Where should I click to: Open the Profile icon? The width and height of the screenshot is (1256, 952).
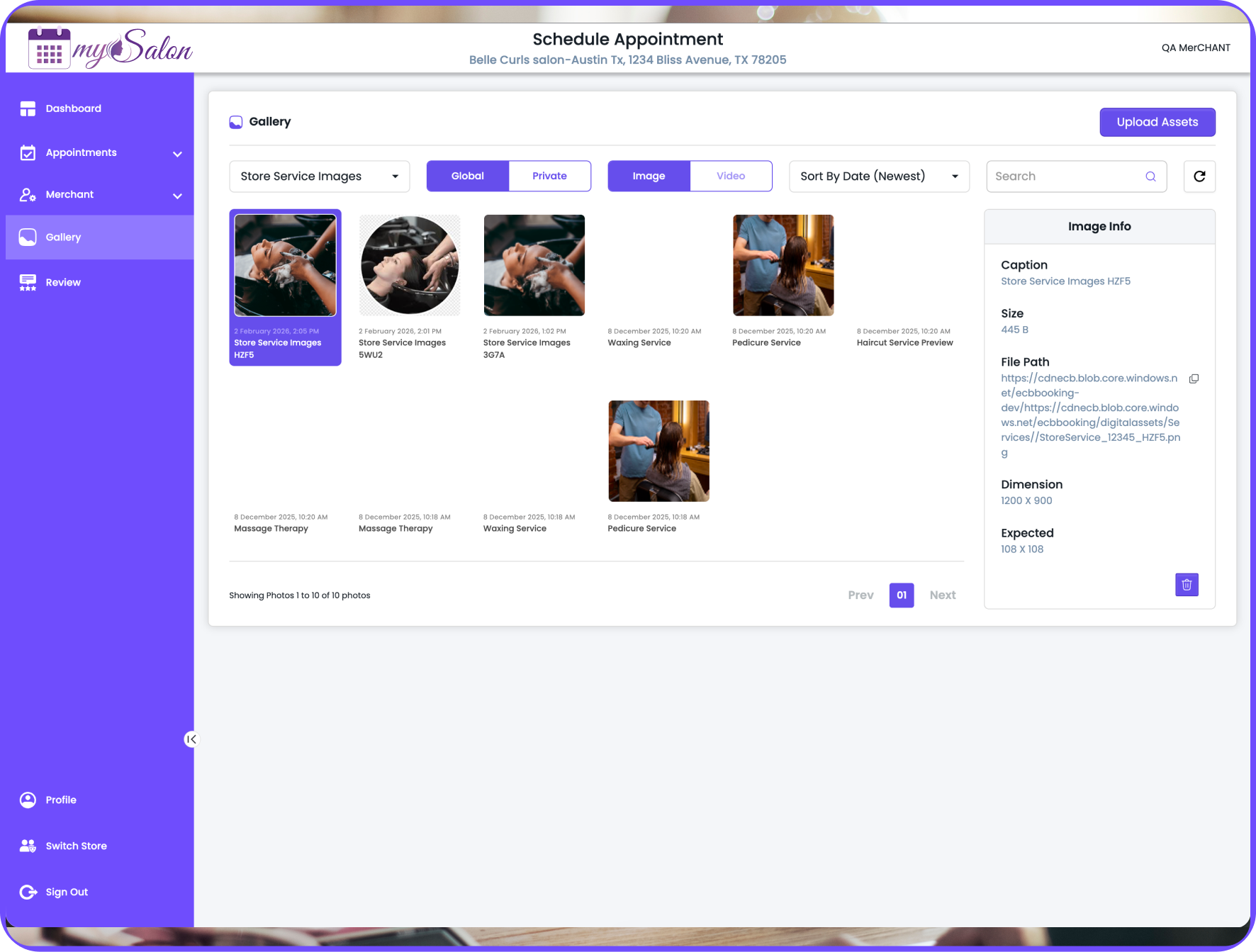coord(27,800)
